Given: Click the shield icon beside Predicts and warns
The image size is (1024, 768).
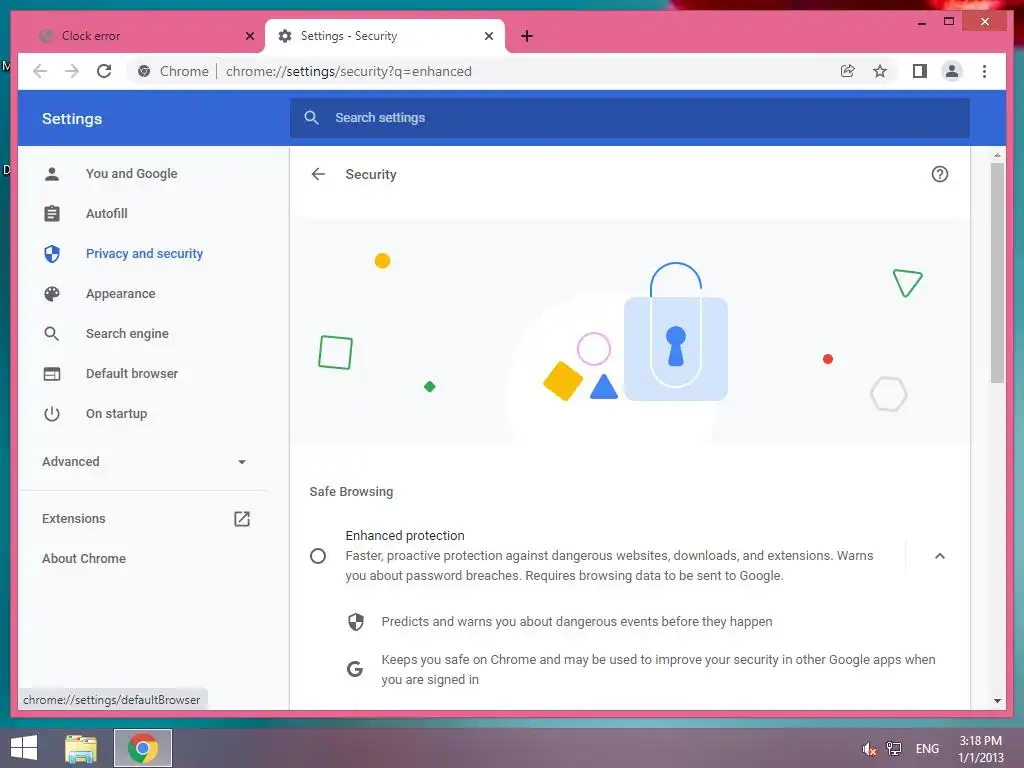Looking at the screenshot, I should [355, 622].
